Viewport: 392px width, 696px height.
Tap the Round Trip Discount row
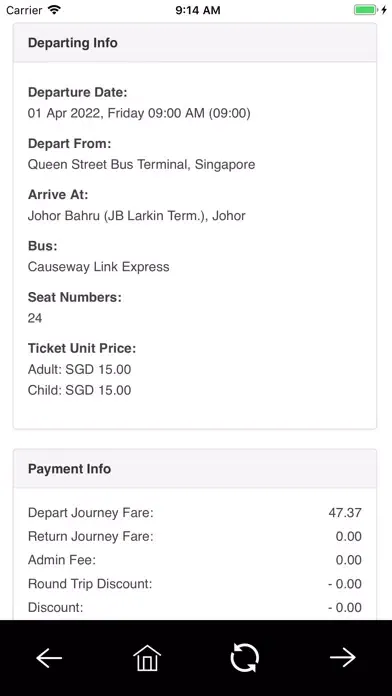195,584
